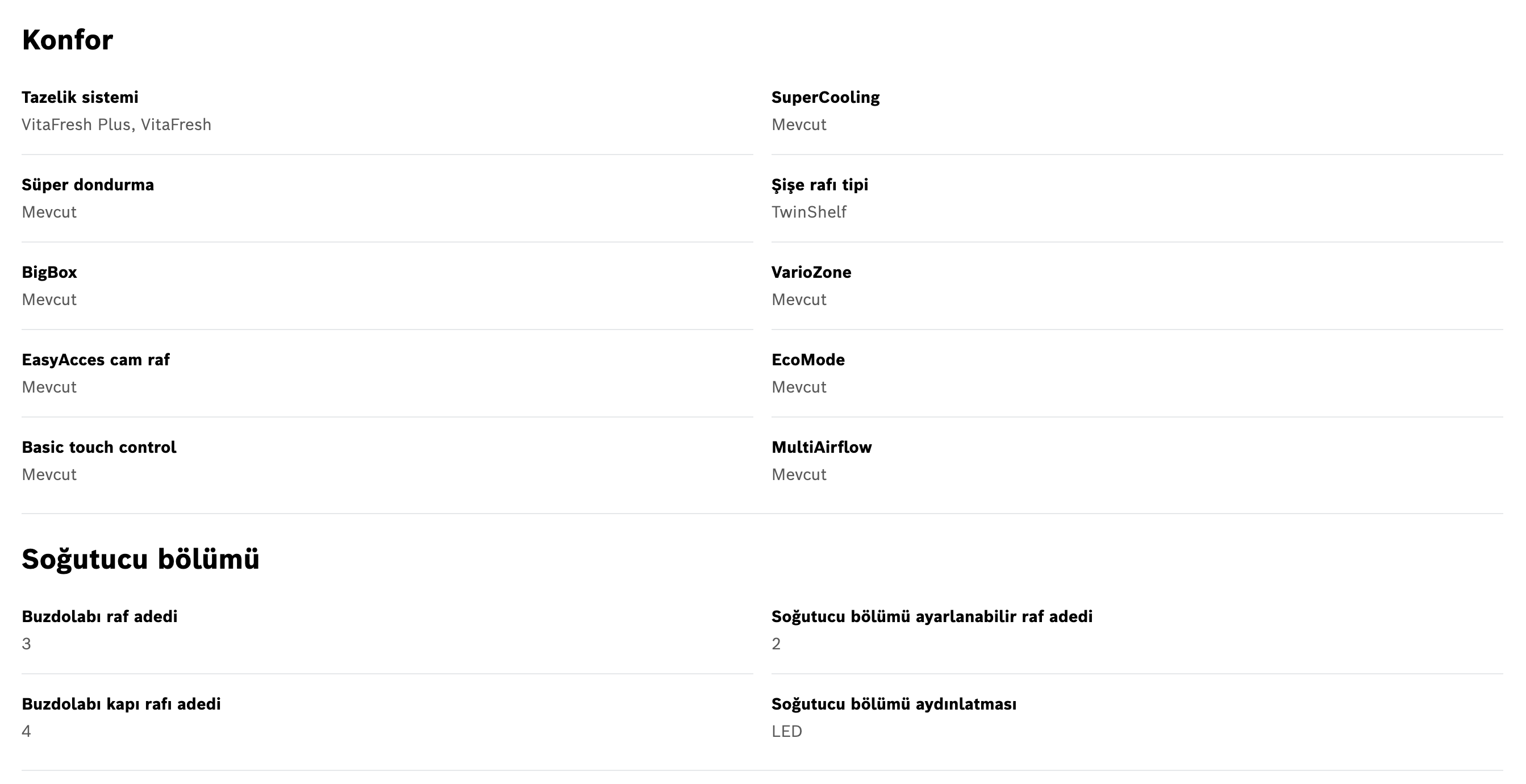Click the Soğutucu bölümü section heading

click(140, 560)
